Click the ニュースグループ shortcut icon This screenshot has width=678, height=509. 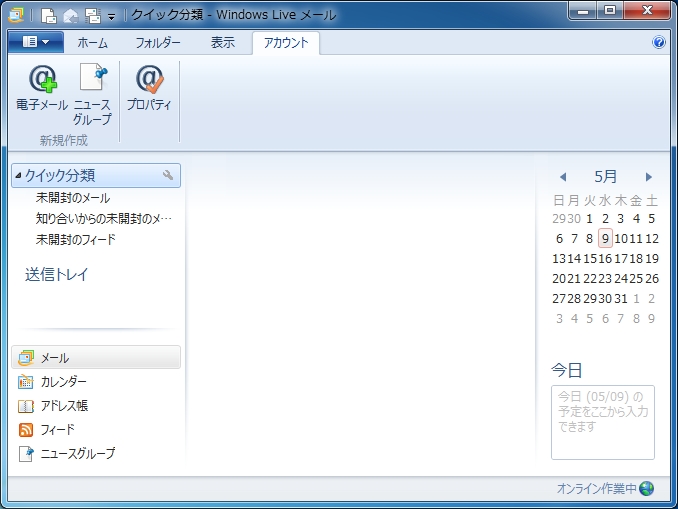pyautogui.click(x=26, y=453)
